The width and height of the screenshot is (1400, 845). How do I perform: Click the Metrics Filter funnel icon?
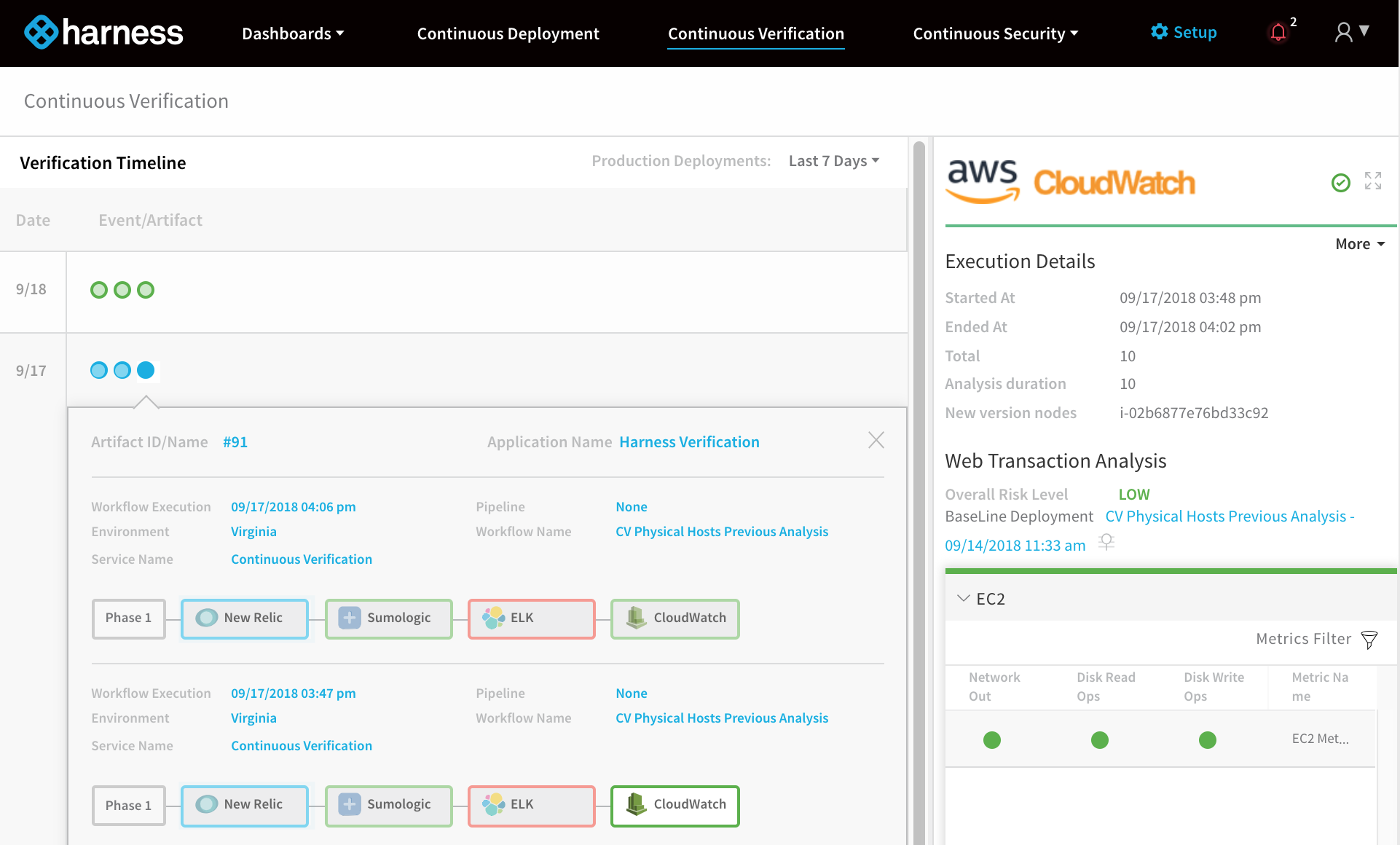pyautogui.click(x=1369, y=640)
